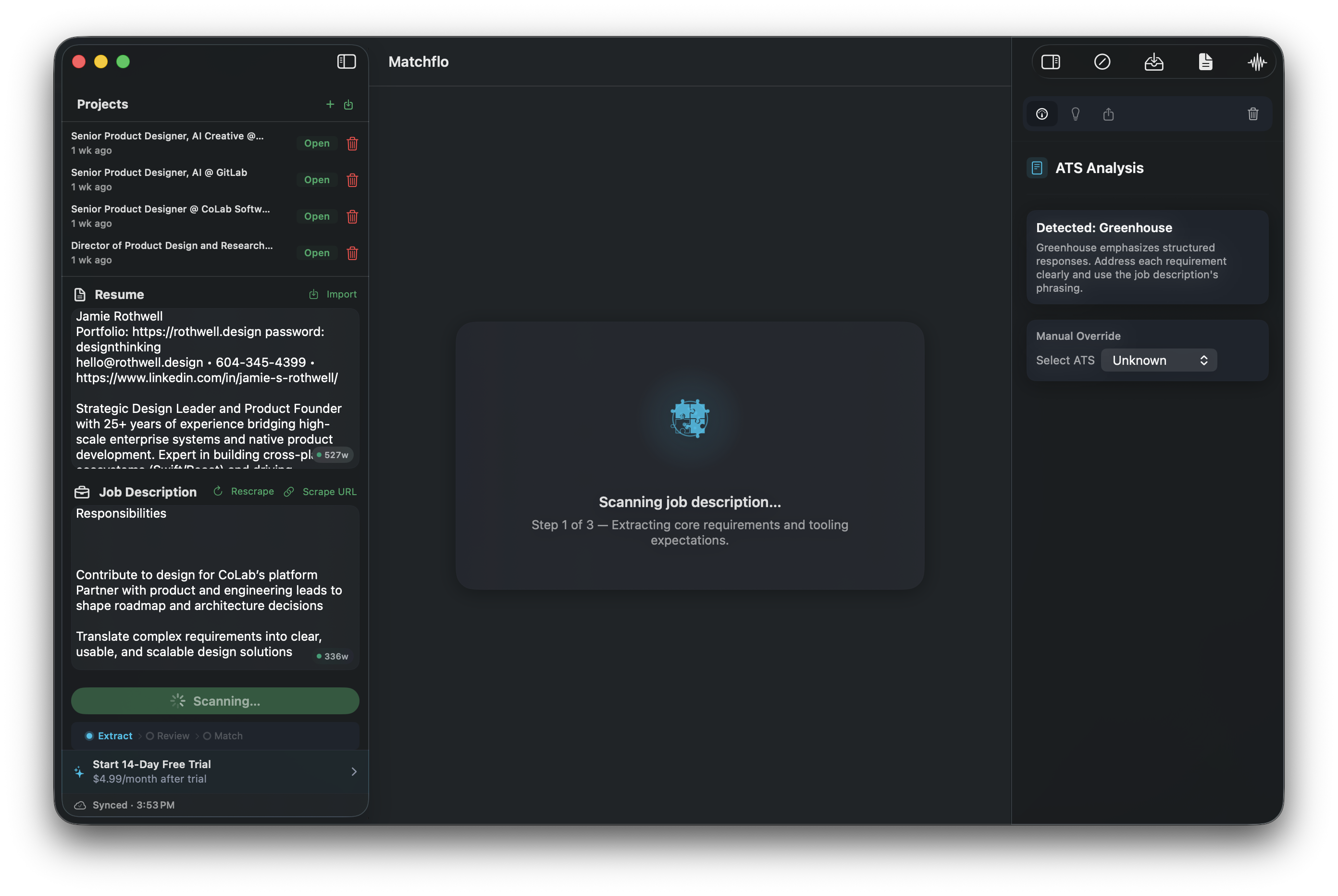Open the Select ATS dropdown showing Unknown

[1159, 361]
